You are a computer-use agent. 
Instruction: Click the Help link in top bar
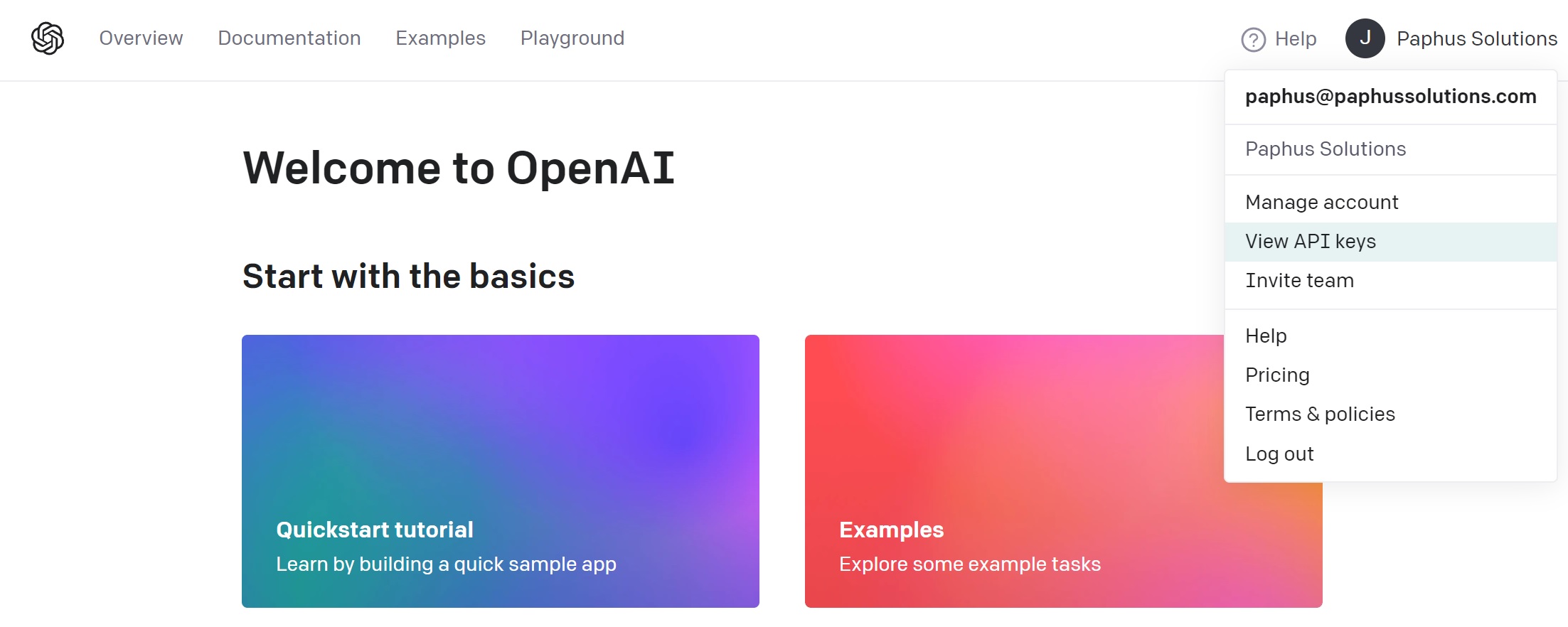point(1296,39)
